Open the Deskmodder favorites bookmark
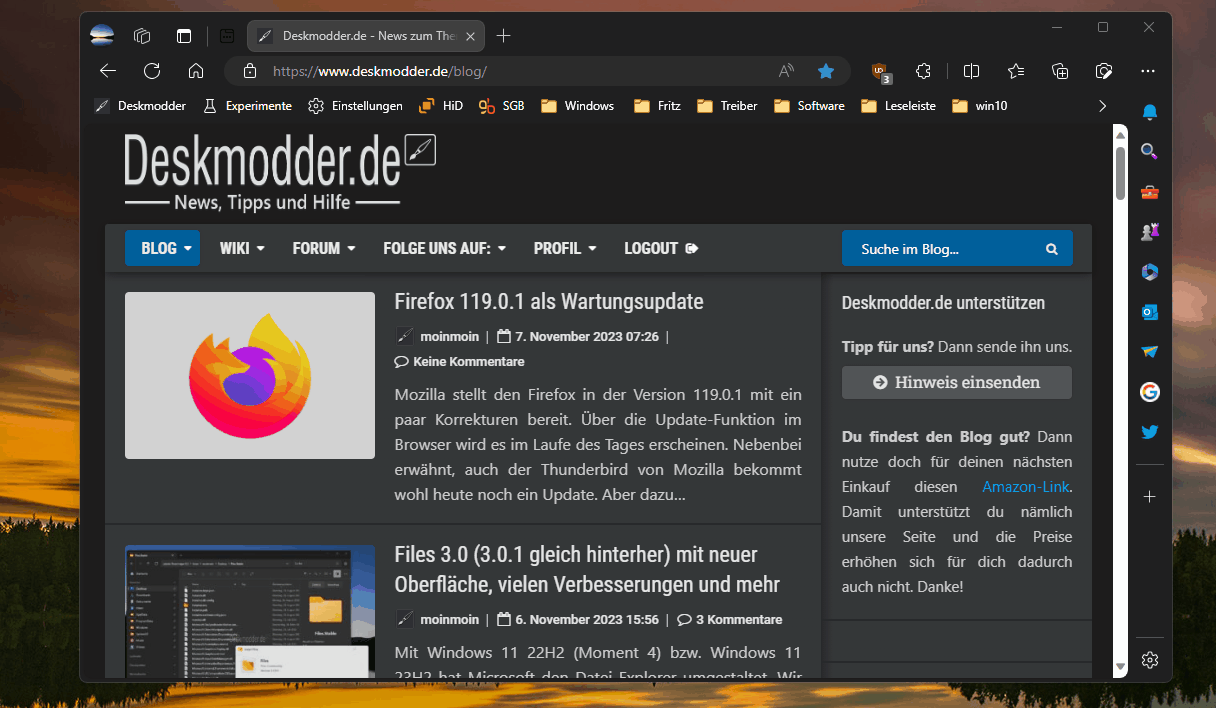Screen dimensions: 1216x708 [x=140, y=105]
